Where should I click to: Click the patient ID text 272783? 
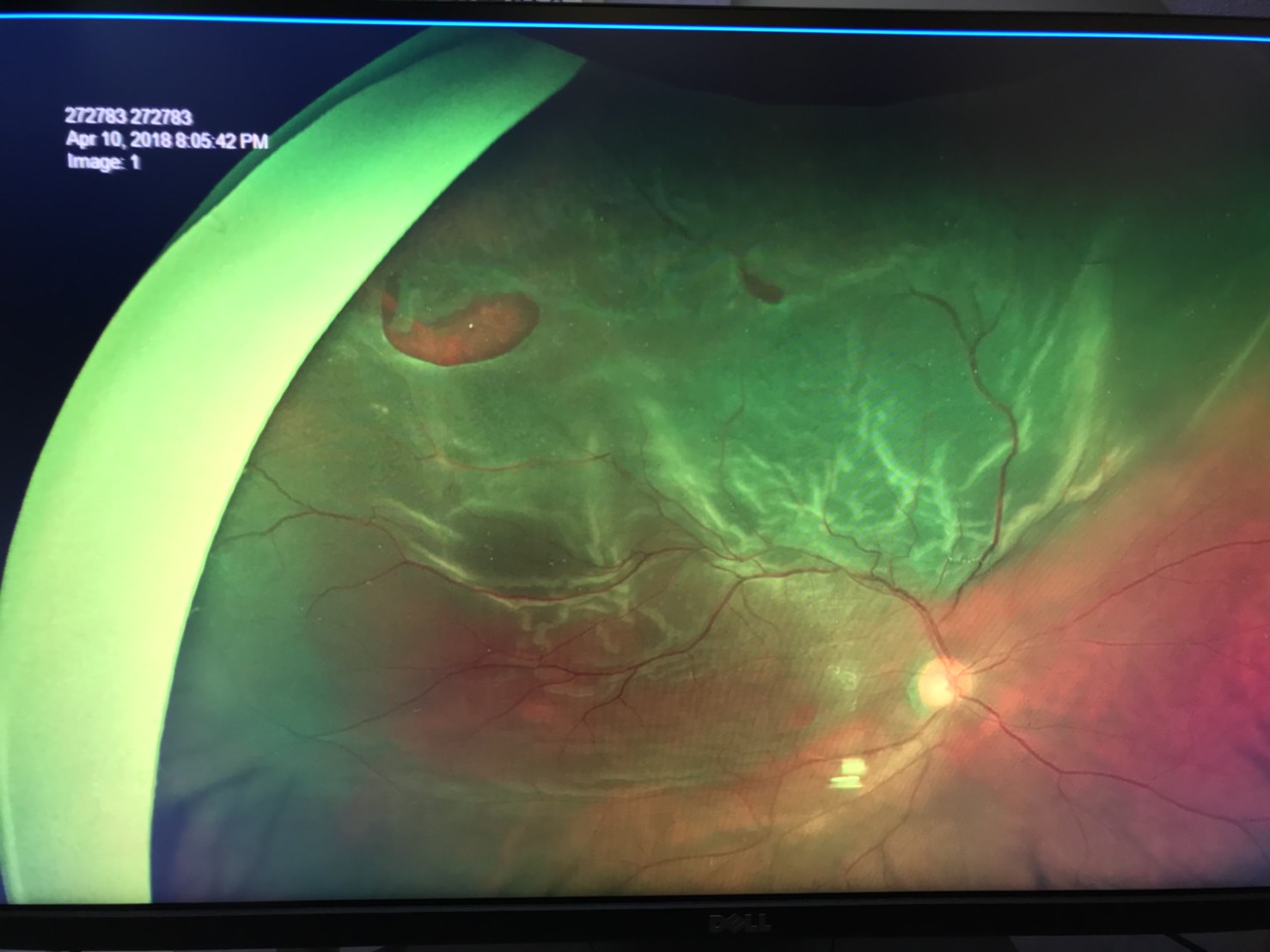[128, 117]
